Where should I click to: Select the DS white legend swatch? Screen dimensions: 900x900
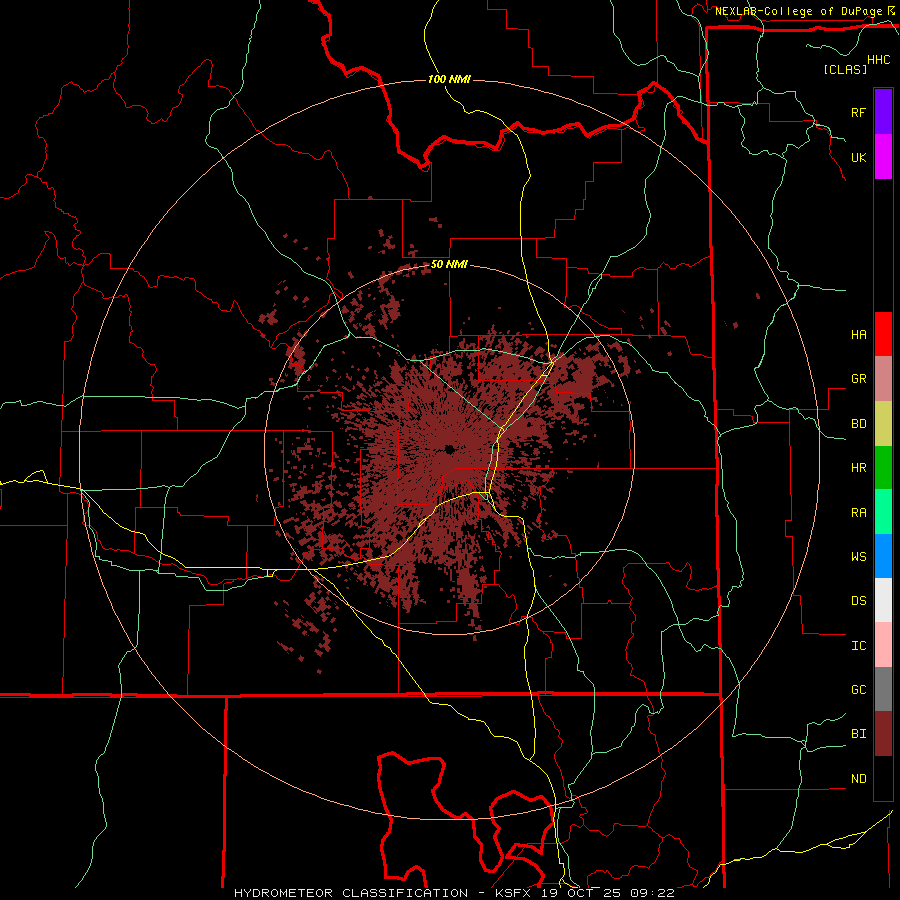pos(883,600)
